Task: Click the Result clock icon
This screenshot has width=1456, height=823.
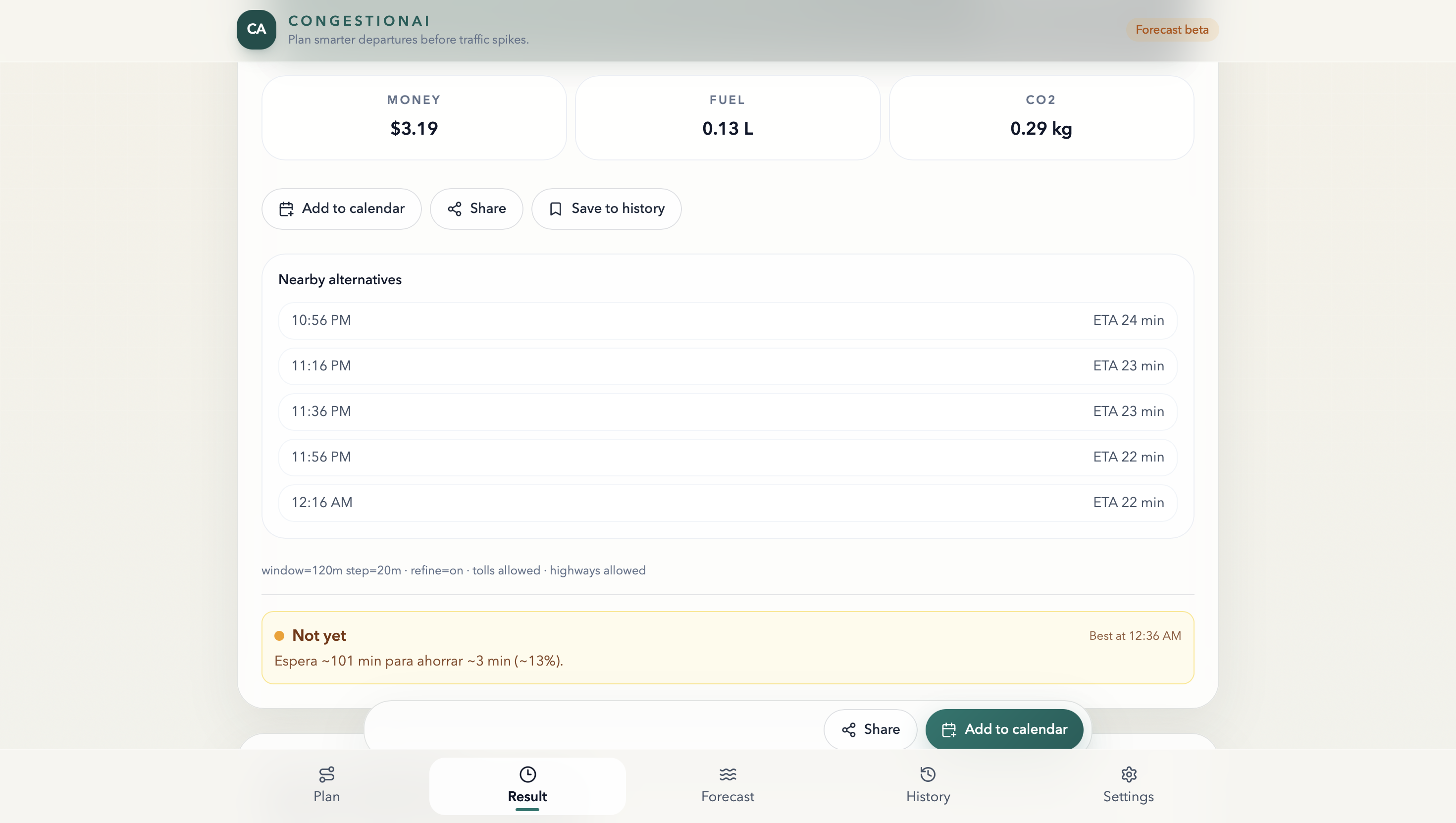Action: (527, 774)
